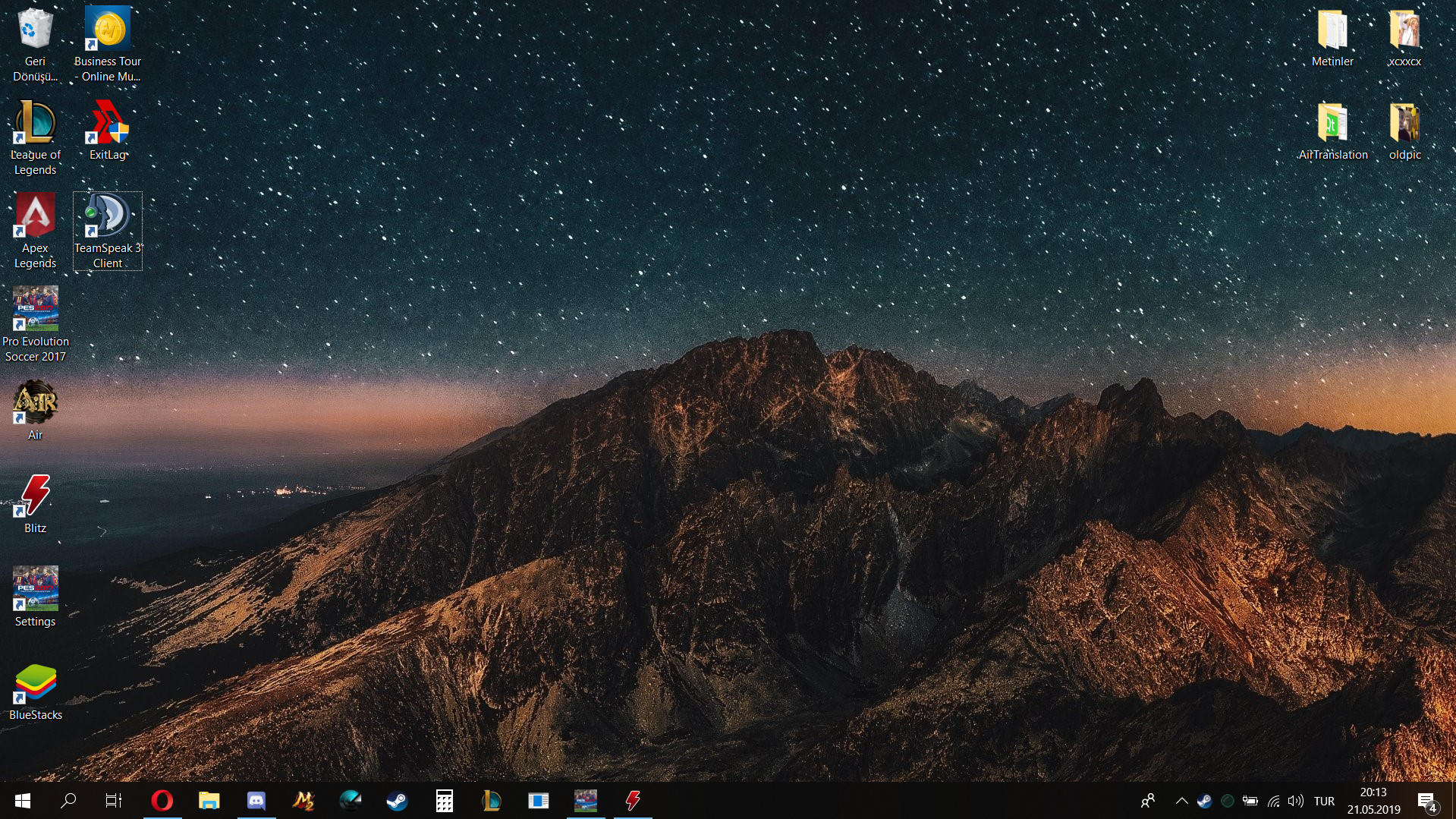Select the PES Settings shortcut
The image size is (1456, 819).
[x=35, y=598]
